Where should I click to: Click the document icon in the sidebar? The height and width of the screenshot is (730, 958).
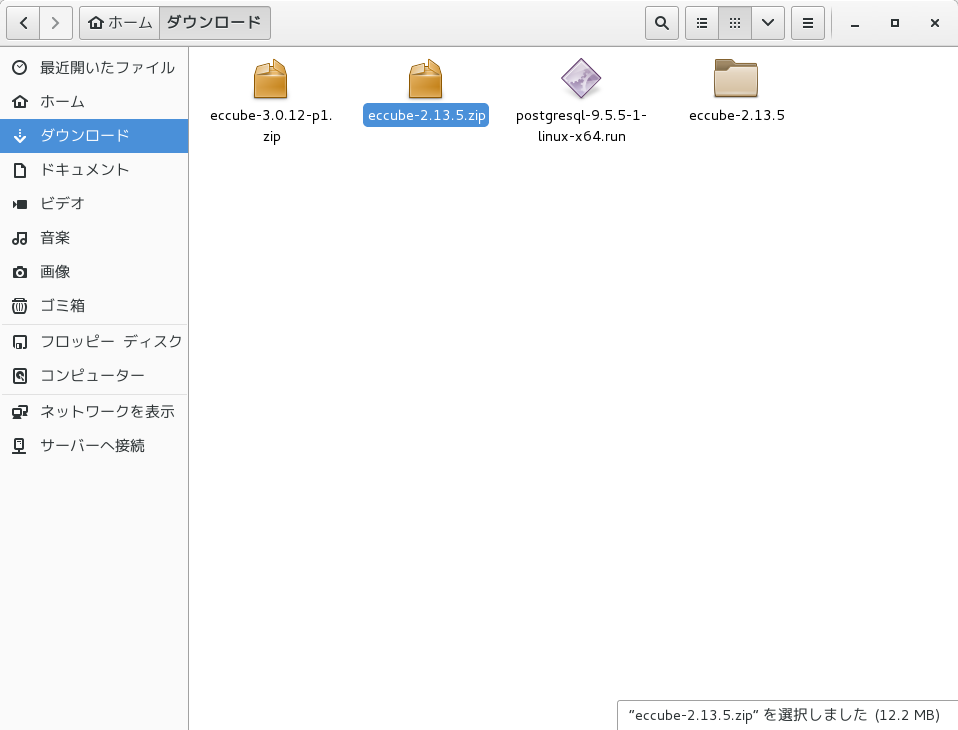click(x=20, y=170)
